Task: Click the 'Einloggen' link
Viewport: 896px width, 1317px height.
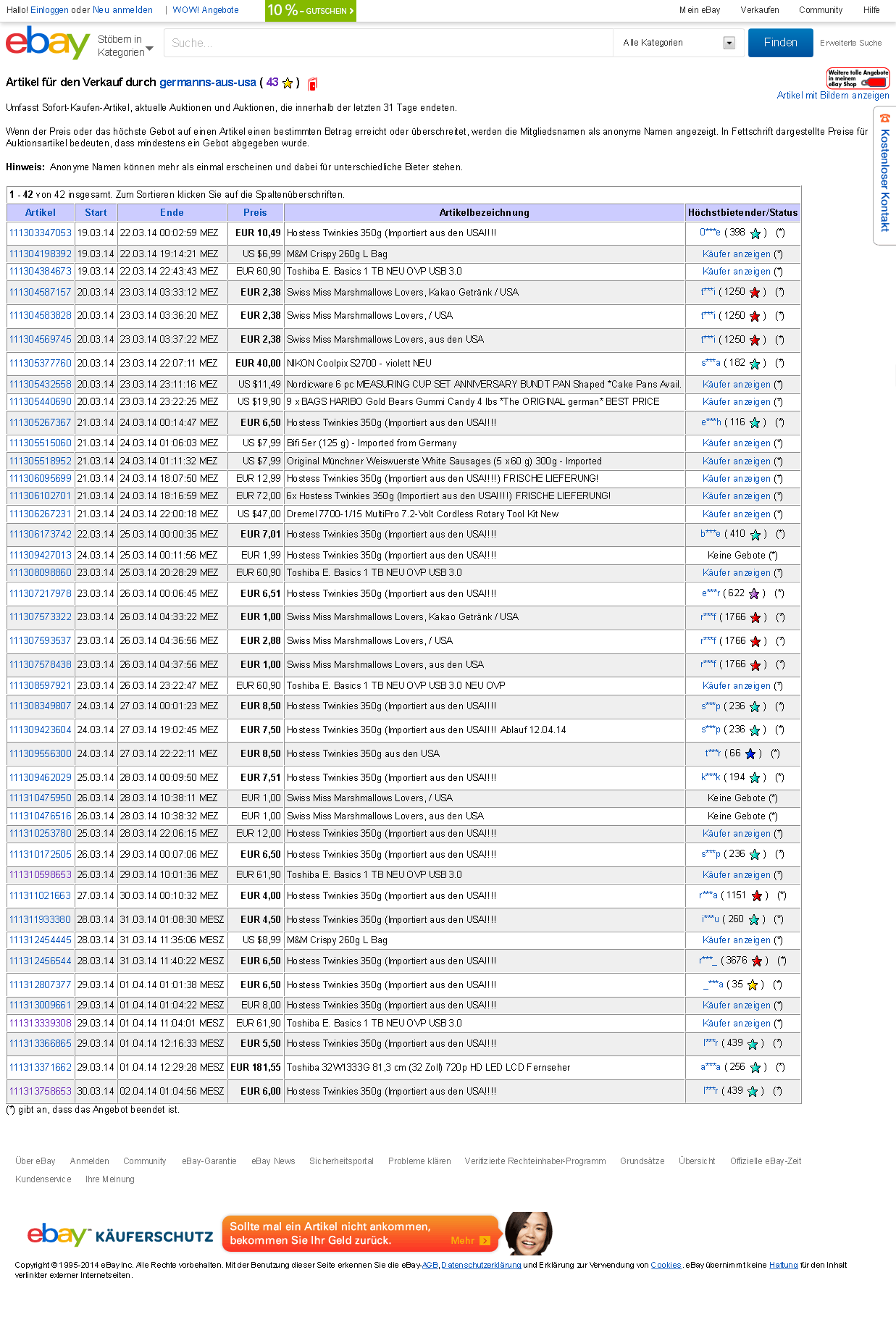Action: pos(49,10)
